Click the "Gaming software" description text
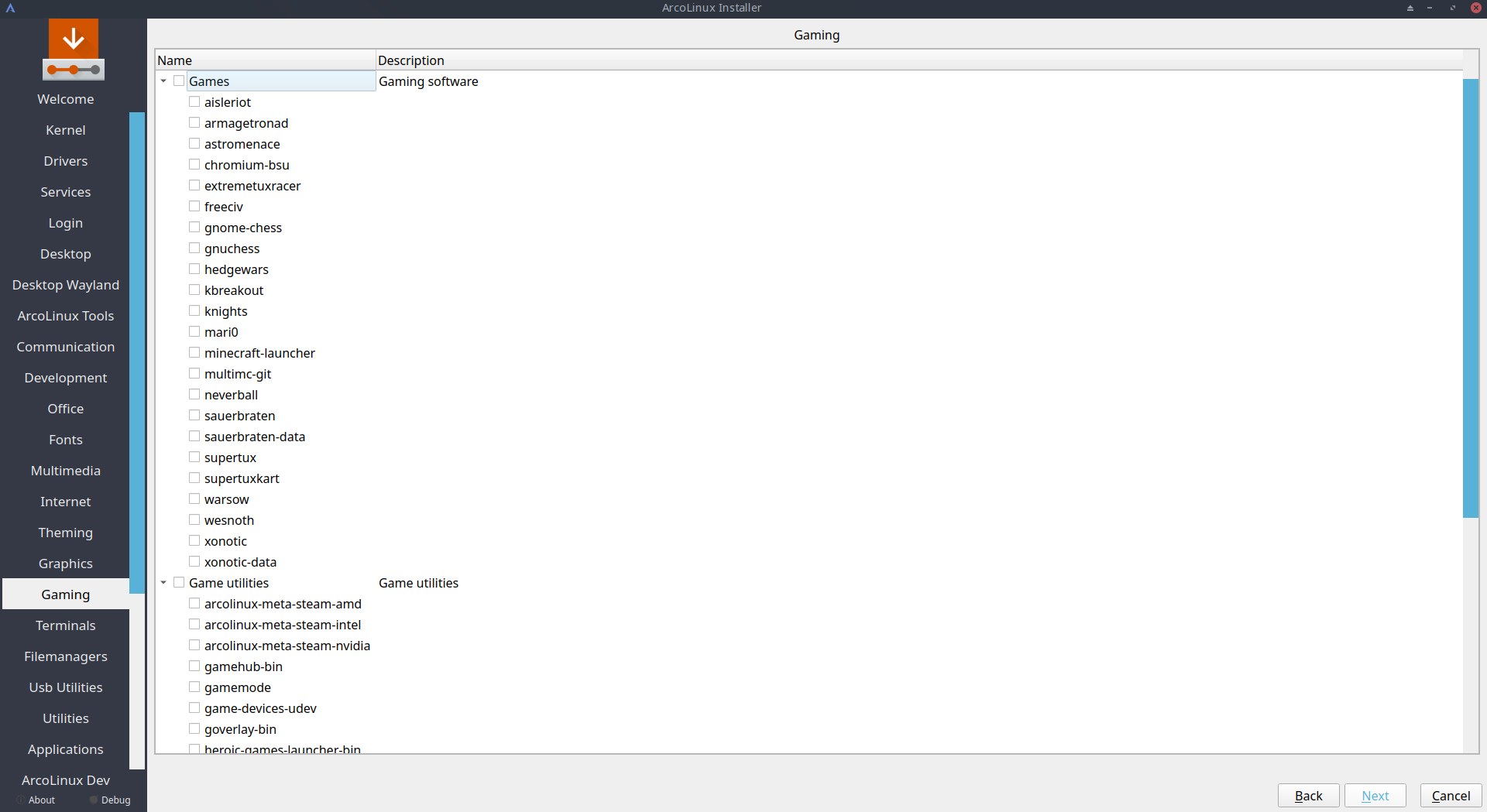This screenshot has height=812, width=1487. pyautogui.click(x=428, y=81)
